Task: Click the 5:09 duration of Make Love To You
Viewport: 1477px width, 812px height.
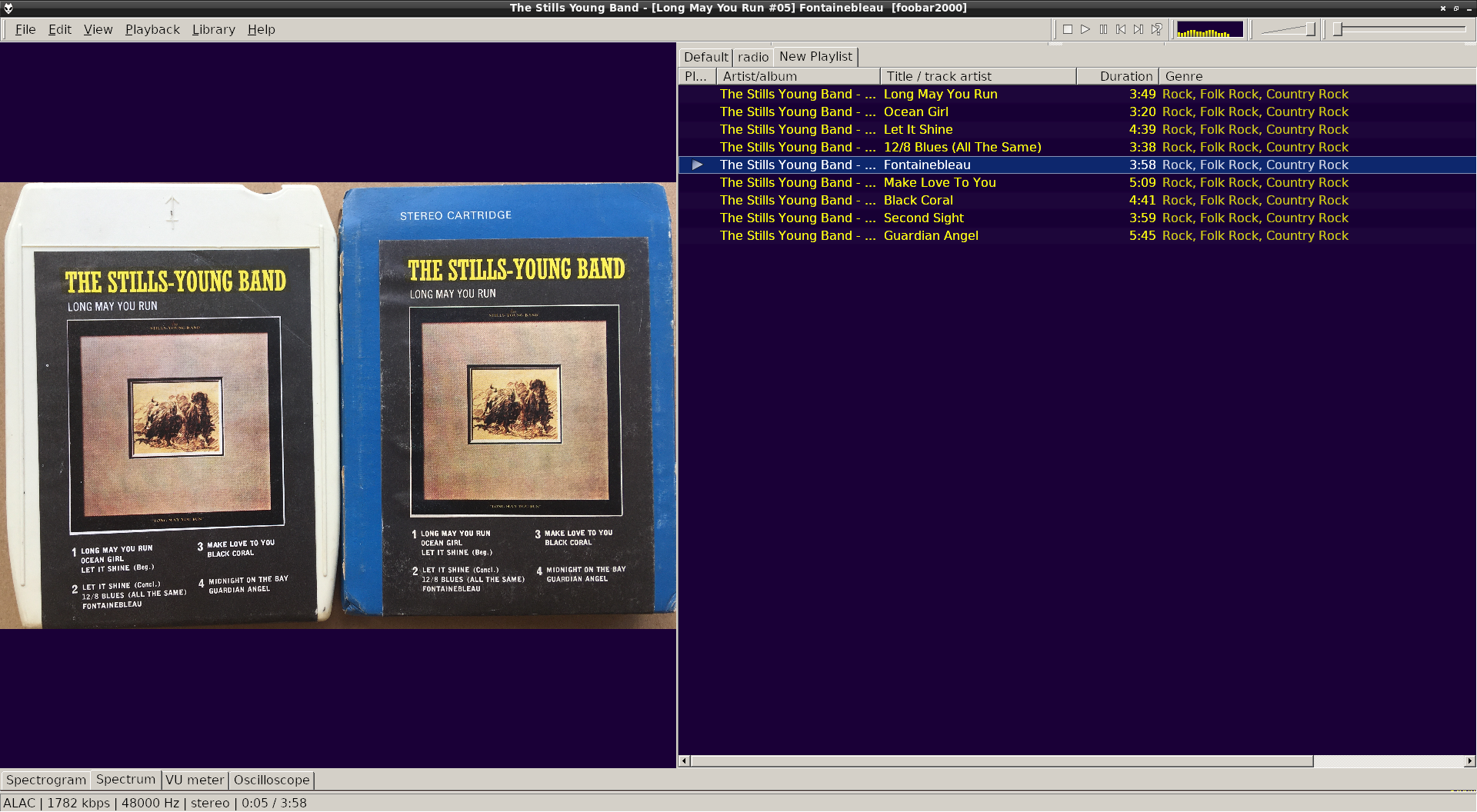Action: tap(1142, 182)
